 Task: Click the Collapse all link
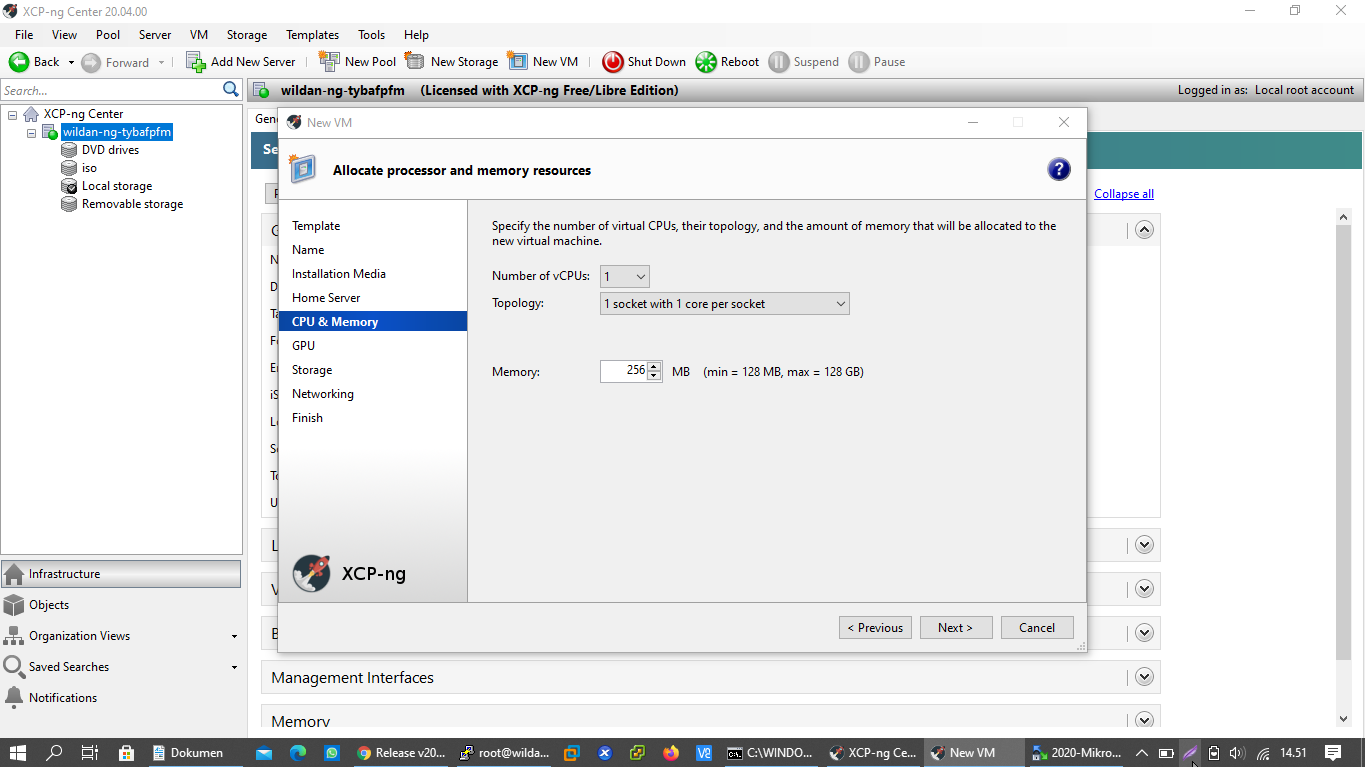1124,194
